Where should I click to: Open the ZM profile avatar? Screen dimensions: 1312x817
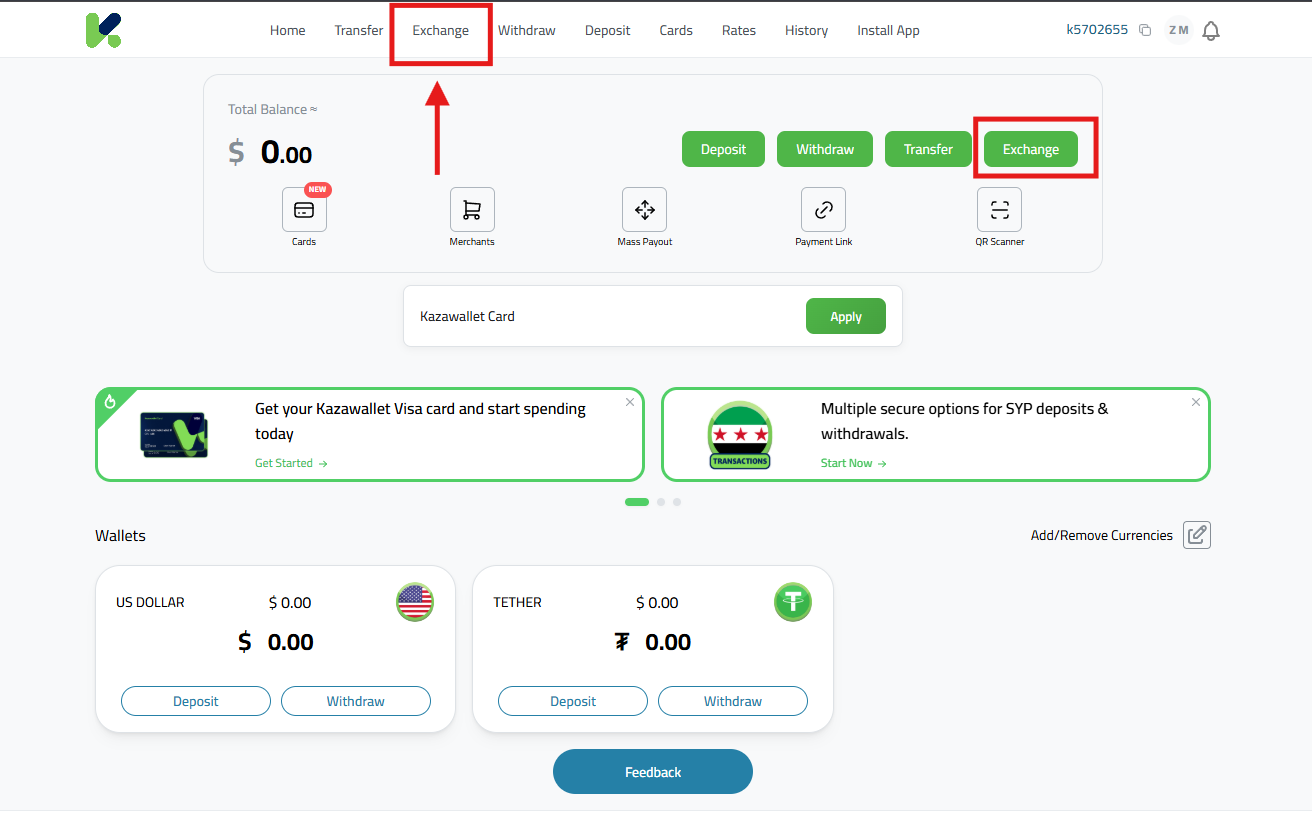click(1179, 30)
